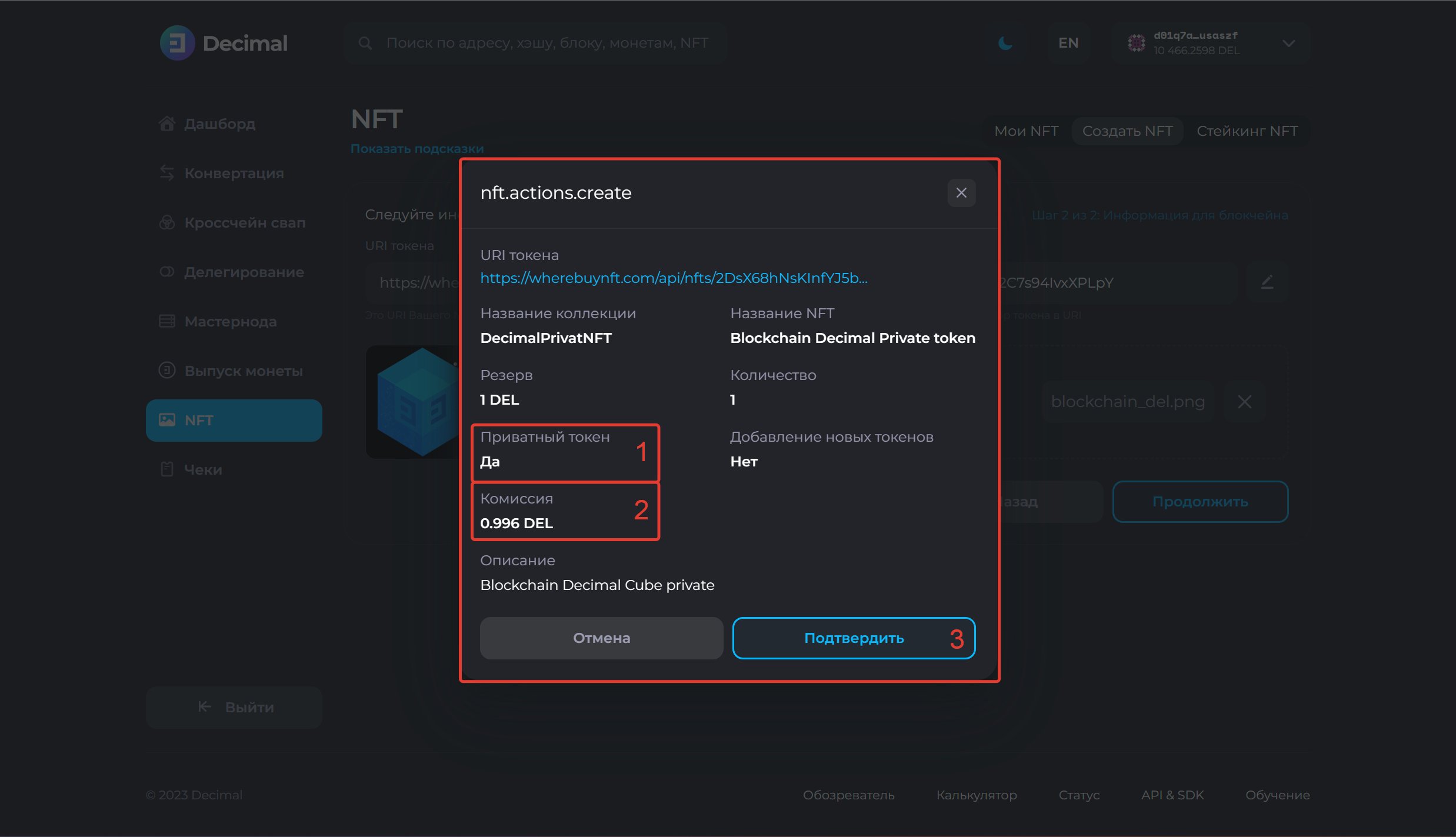Switch to the Мои NFT tab

1026,131
